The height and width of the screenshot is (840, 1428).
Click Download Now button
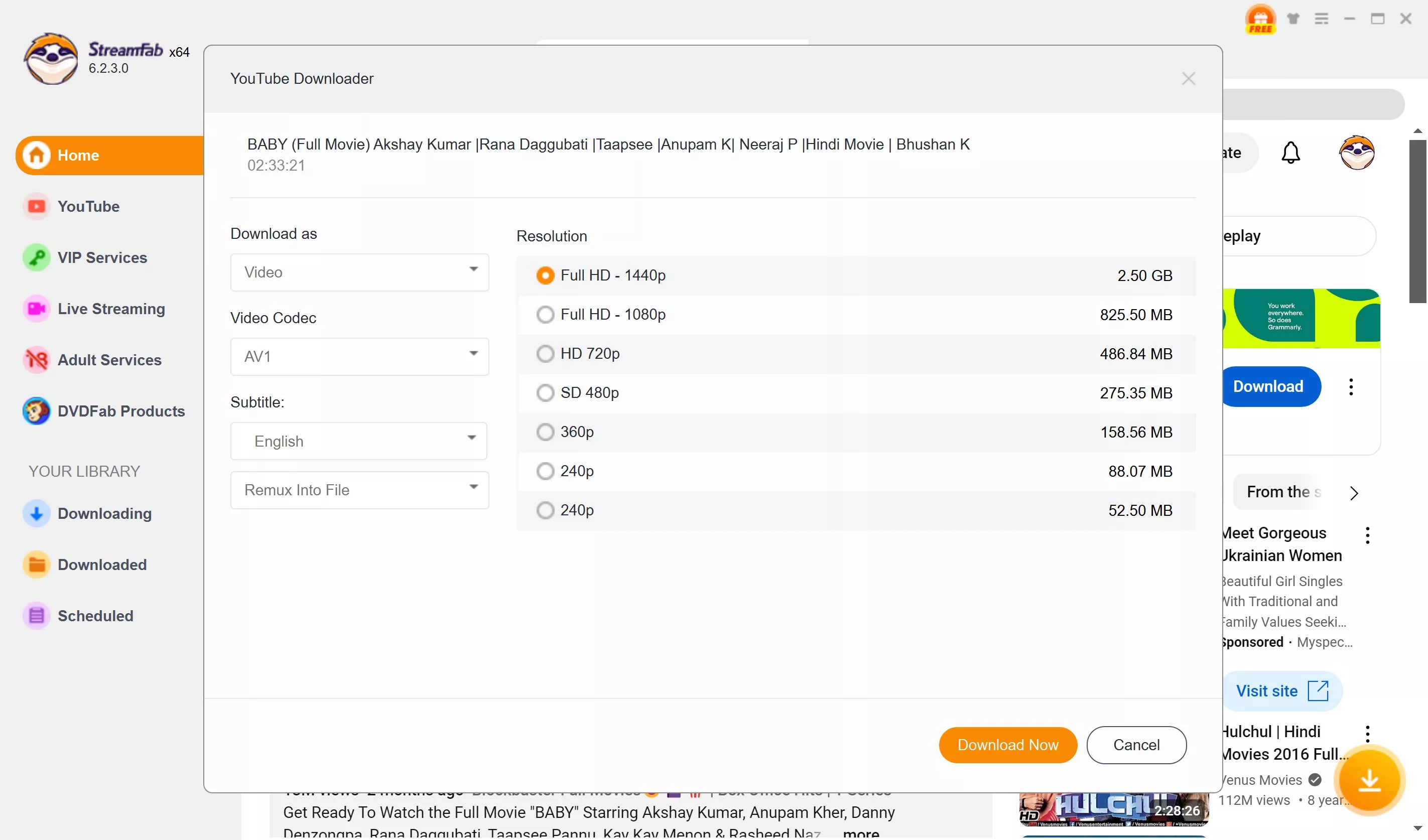pos(1007,745)
